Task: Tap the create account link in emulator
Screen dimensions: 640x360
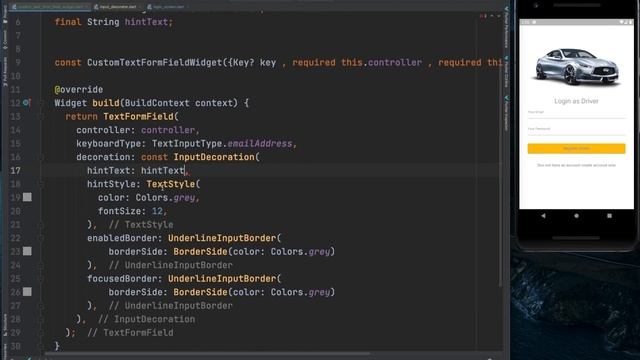Action: click(576, 165)
